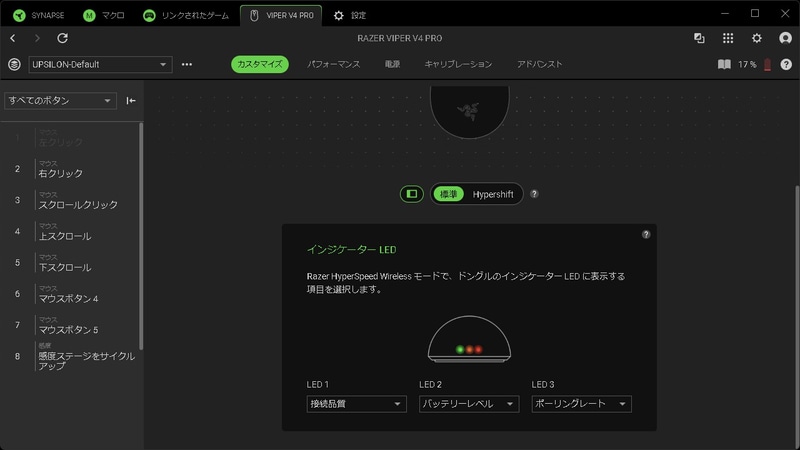Click the インジケーター LED heading
The image size is (800, 450).
pyautogui.click(x=351, y=249)
